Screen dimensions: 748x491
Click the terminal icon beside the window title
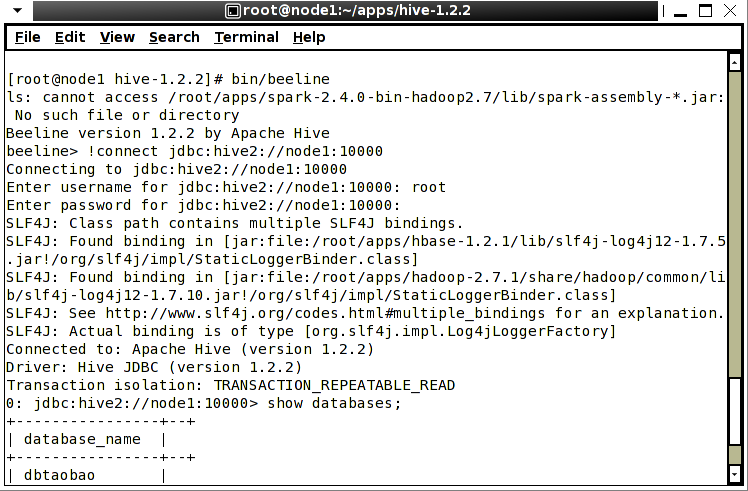click(233, 10)
